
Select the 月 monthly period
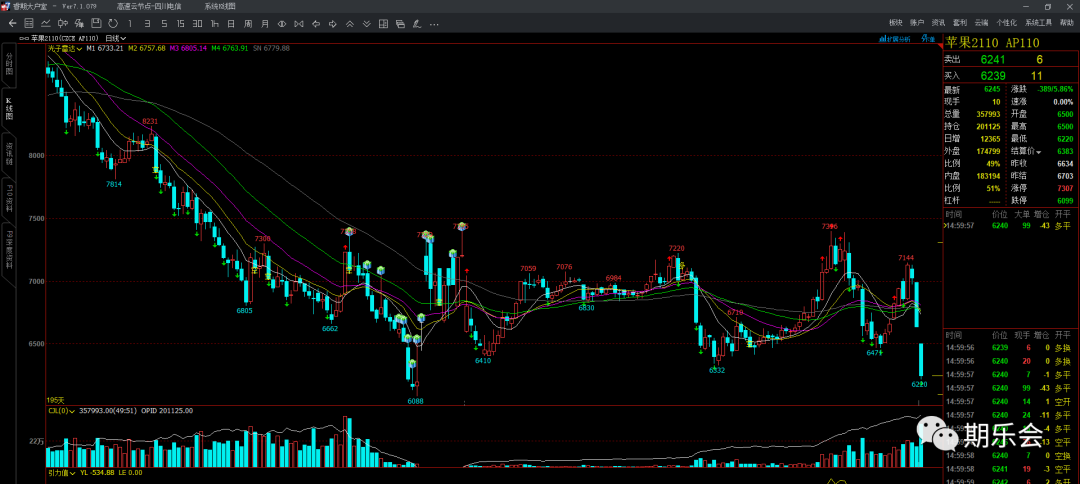click(264, 23)
